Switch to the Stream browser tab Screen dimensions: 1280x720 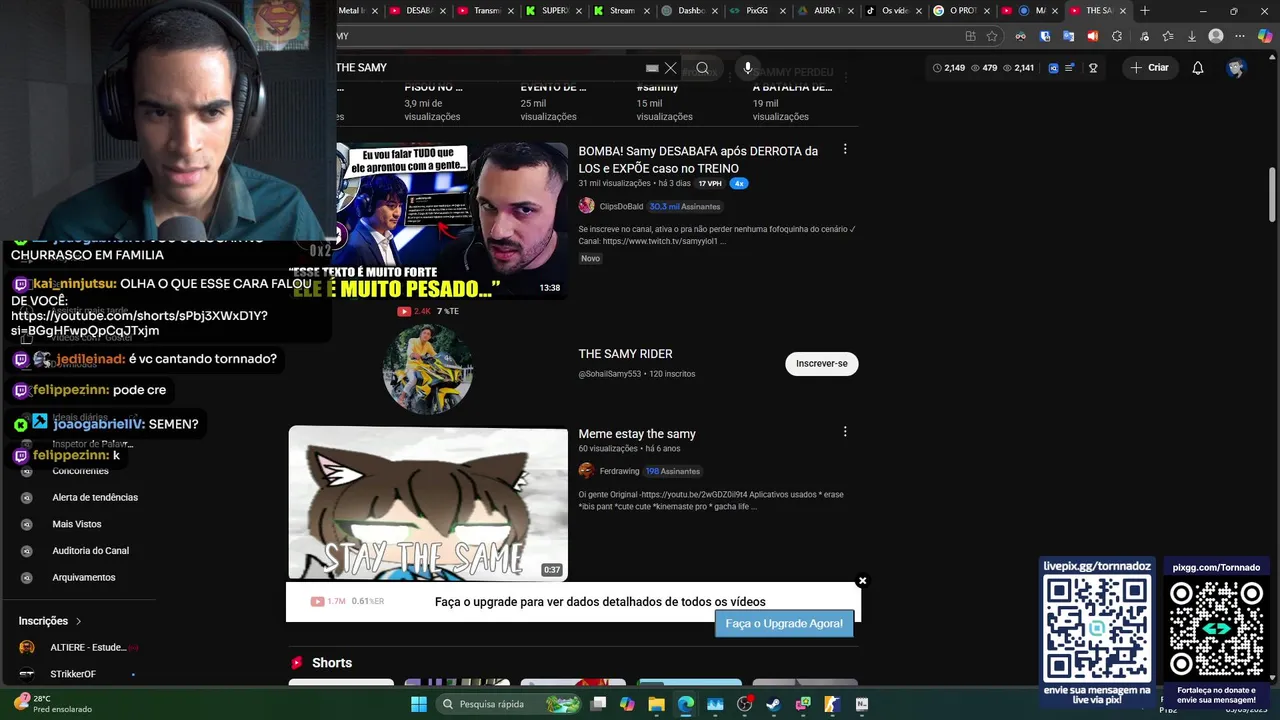click(x=621, y=11)
